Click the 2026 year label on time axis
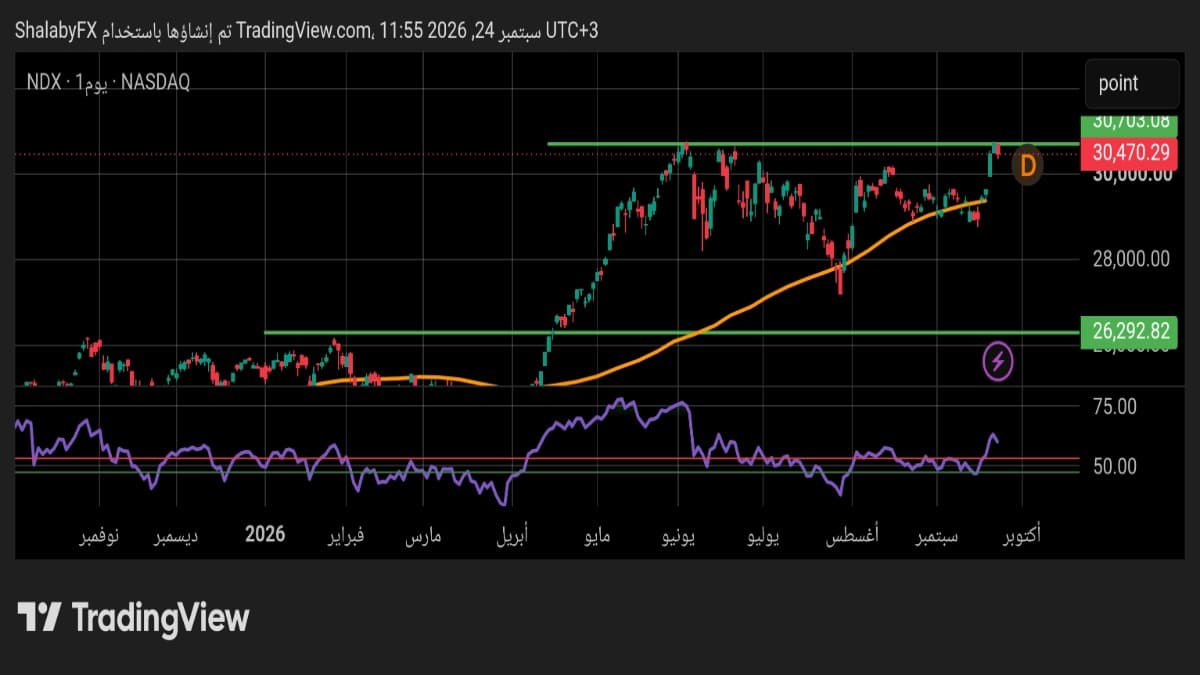 tap(265, 535)
